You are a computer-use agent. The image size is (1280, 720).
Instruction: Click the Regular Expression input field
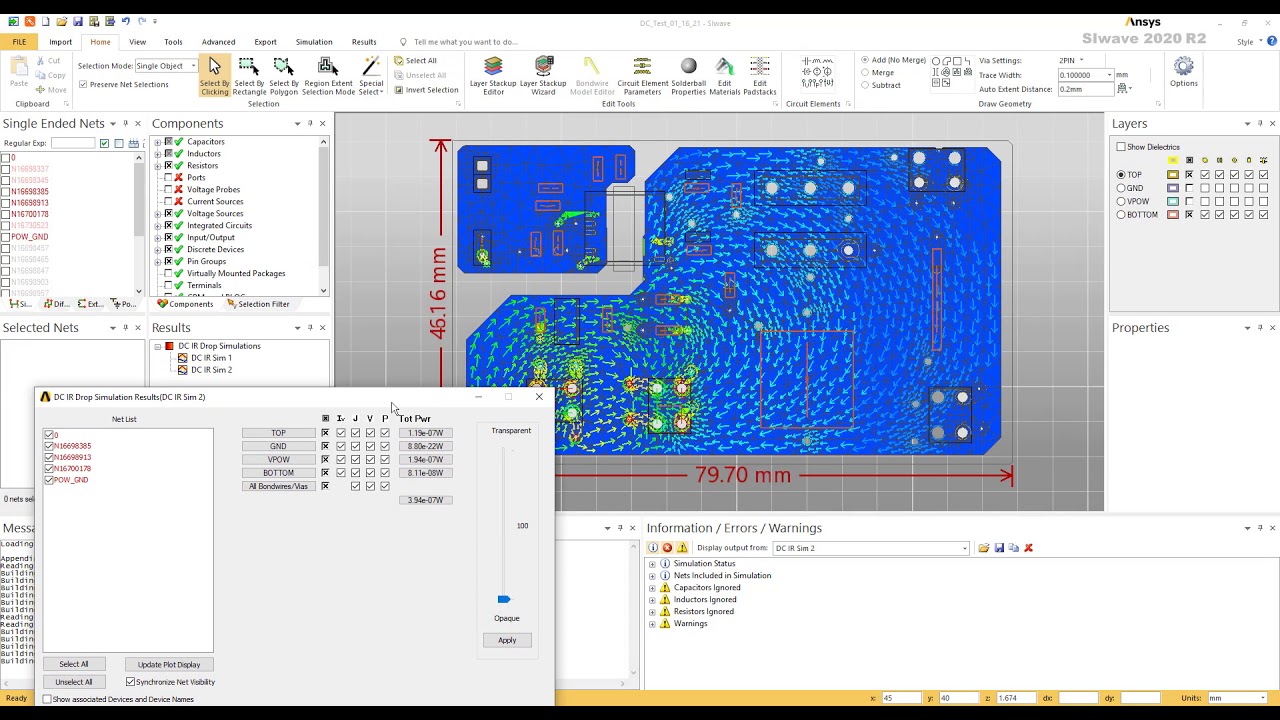click(73, 143)
